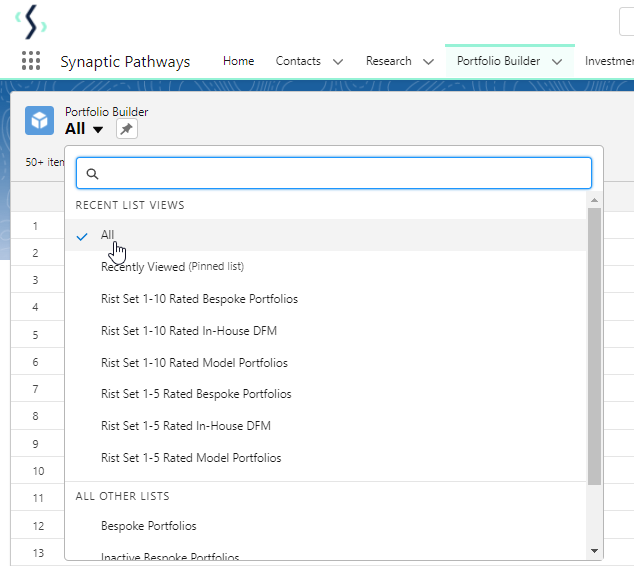Toggle the All list view dropdown arrow
The width and height of the screenshot is (634, 566).
click(x=98, y=130)
